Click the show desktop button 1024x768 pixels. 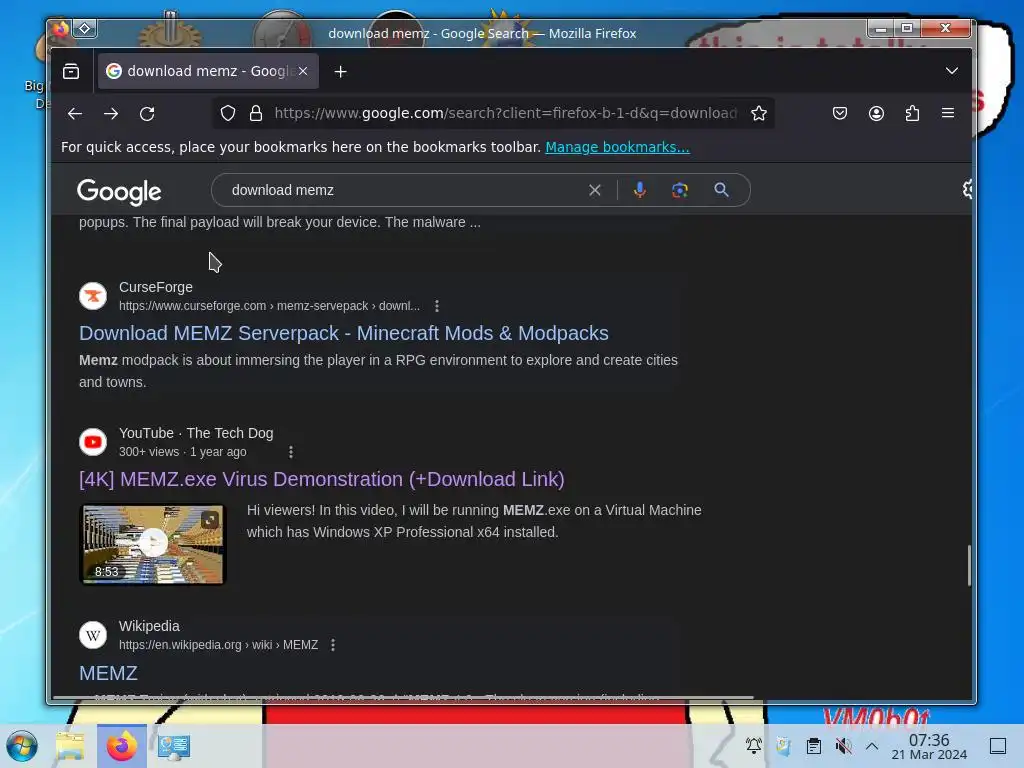pos(998,746)
